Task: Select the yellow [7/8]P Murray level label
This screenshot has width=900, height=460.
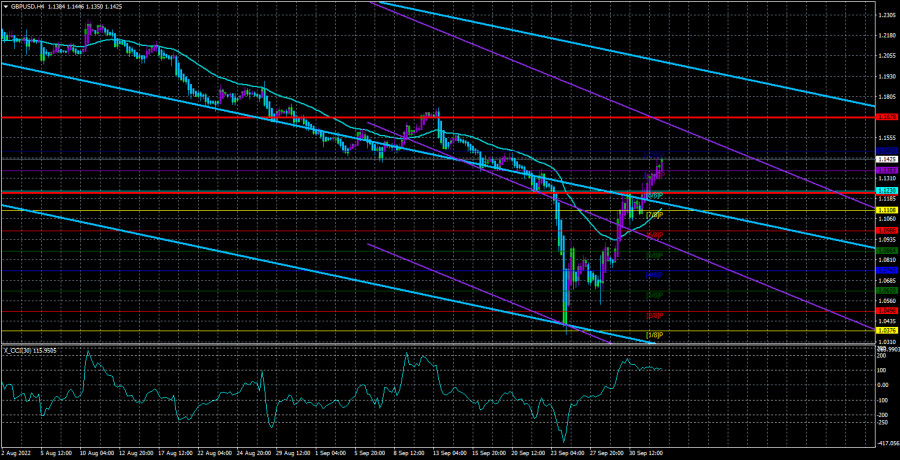Action: [655, 215]
